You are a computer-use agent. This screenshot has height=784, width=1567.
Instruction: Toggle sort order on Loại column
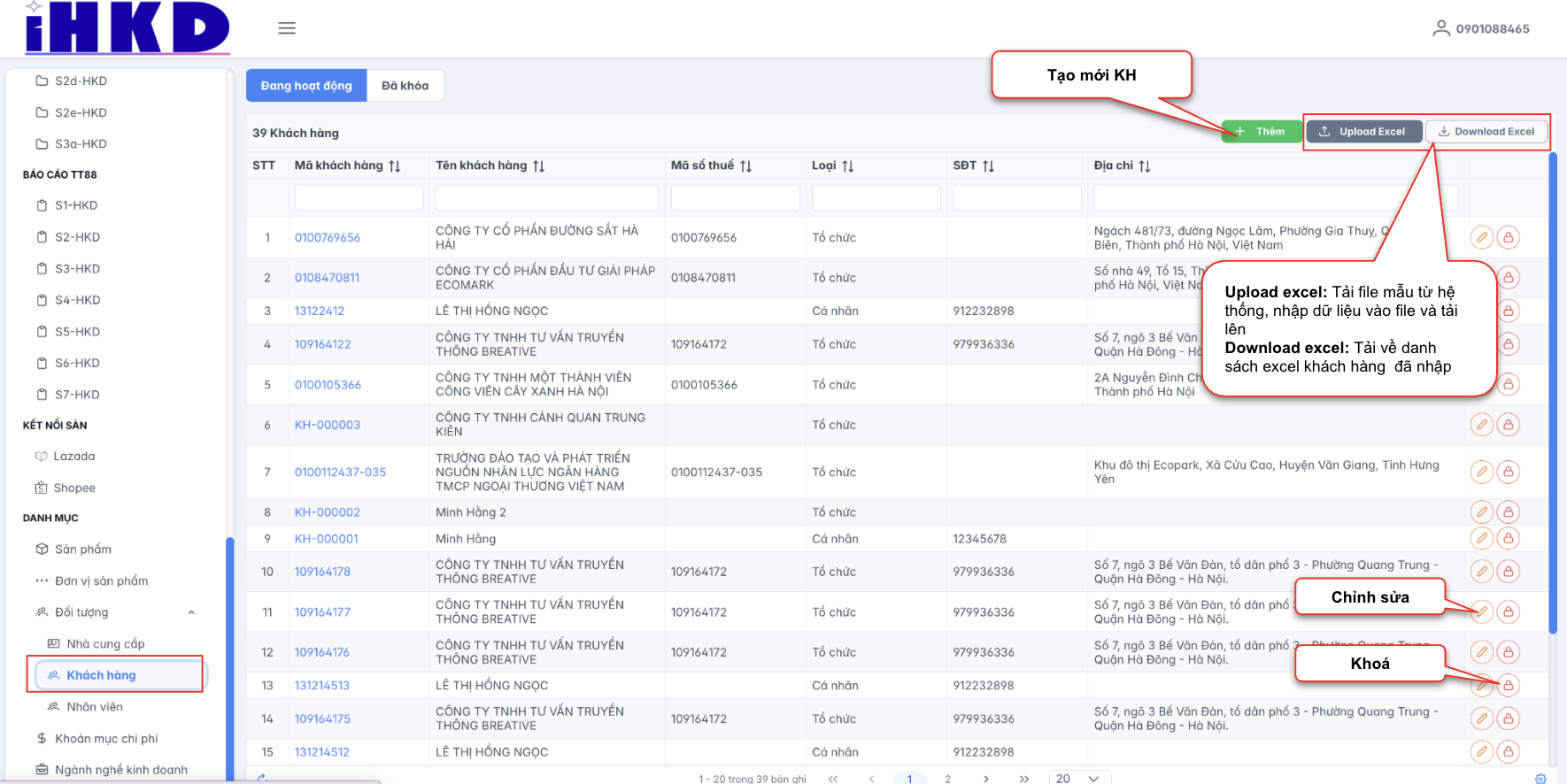click(x=847, y=166)
